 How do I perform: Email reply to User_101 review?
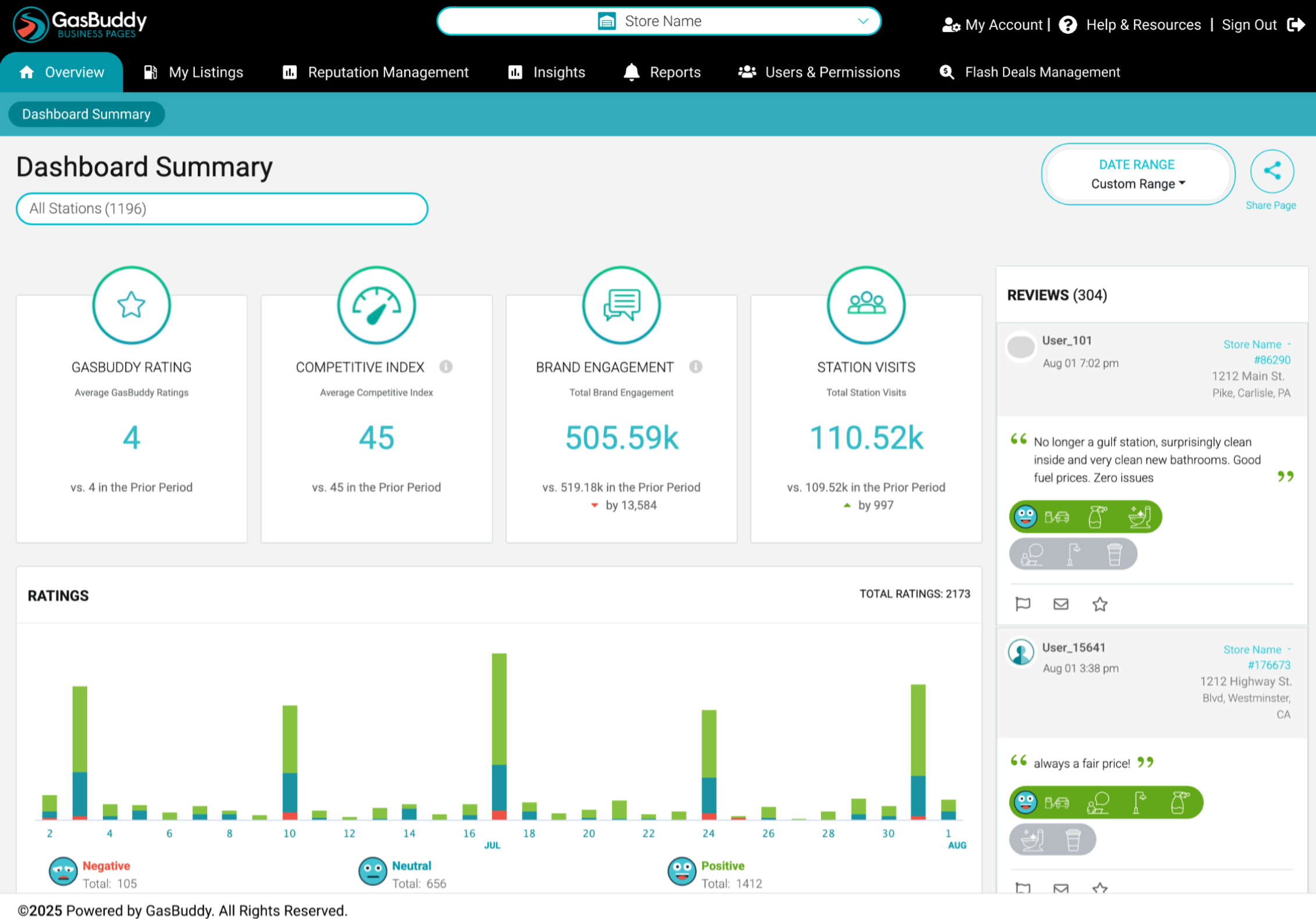point(1061,604)
